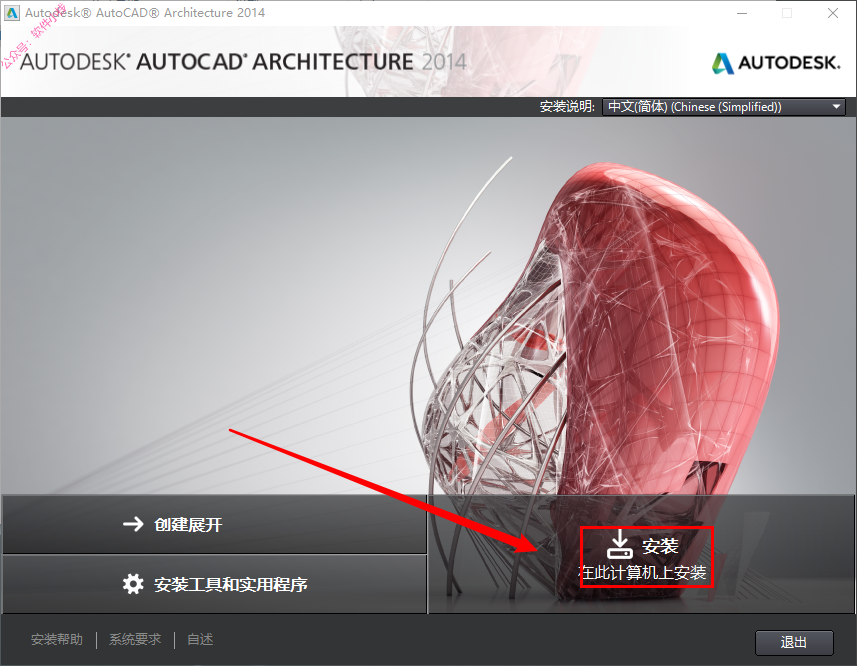Open 安装工具和实用程序 option

point(214,584)
